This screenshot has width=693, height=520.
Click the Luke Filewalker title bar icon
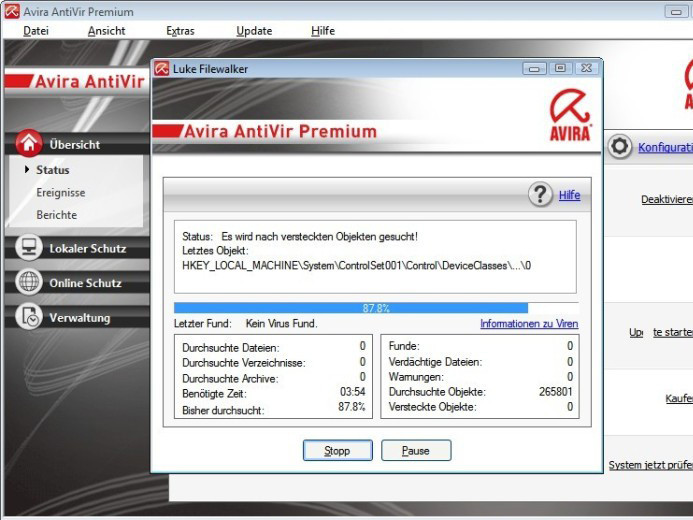pos(162,68)
